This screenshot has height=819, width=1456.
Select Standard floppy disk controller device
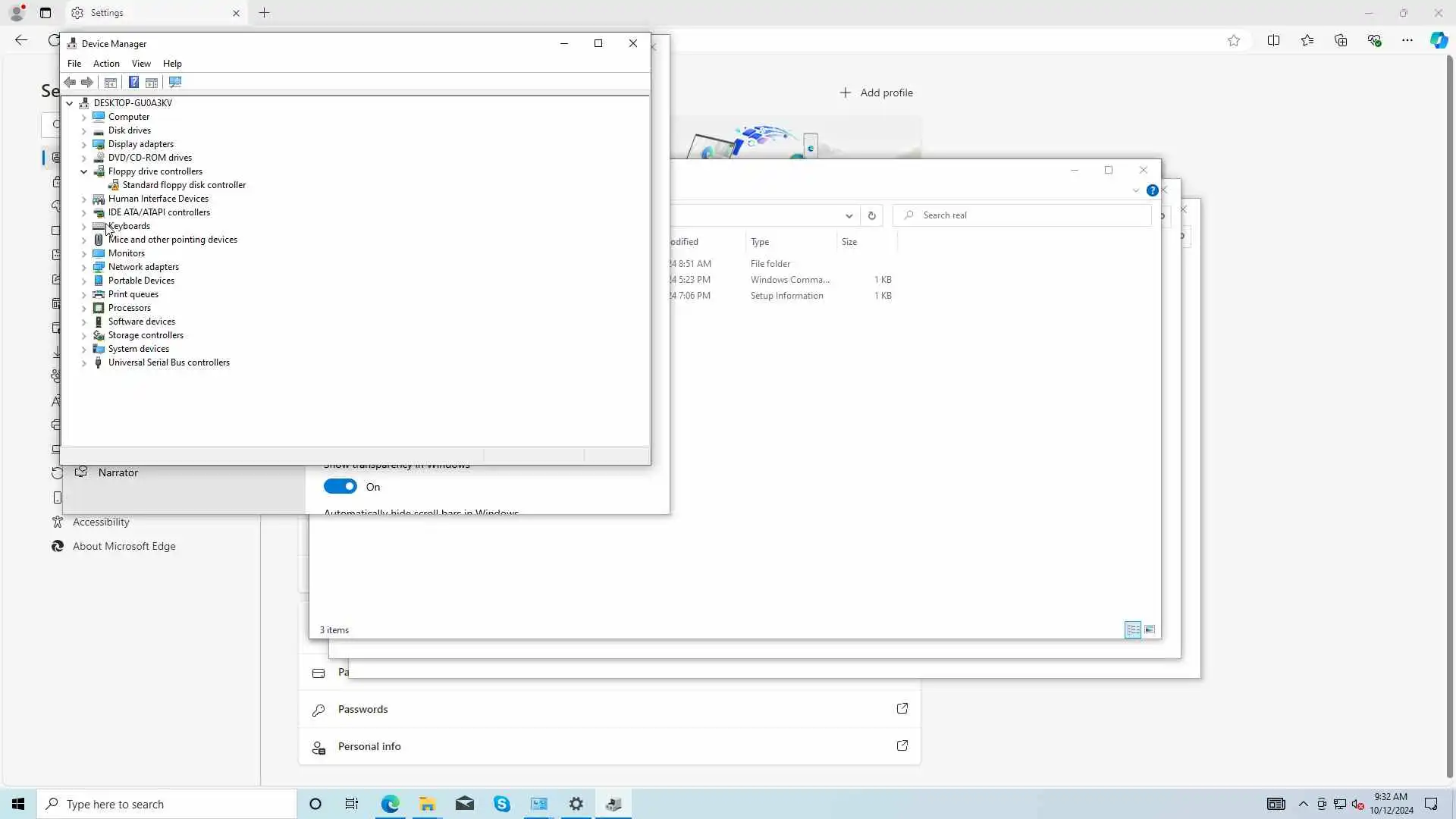coord(184,185)
